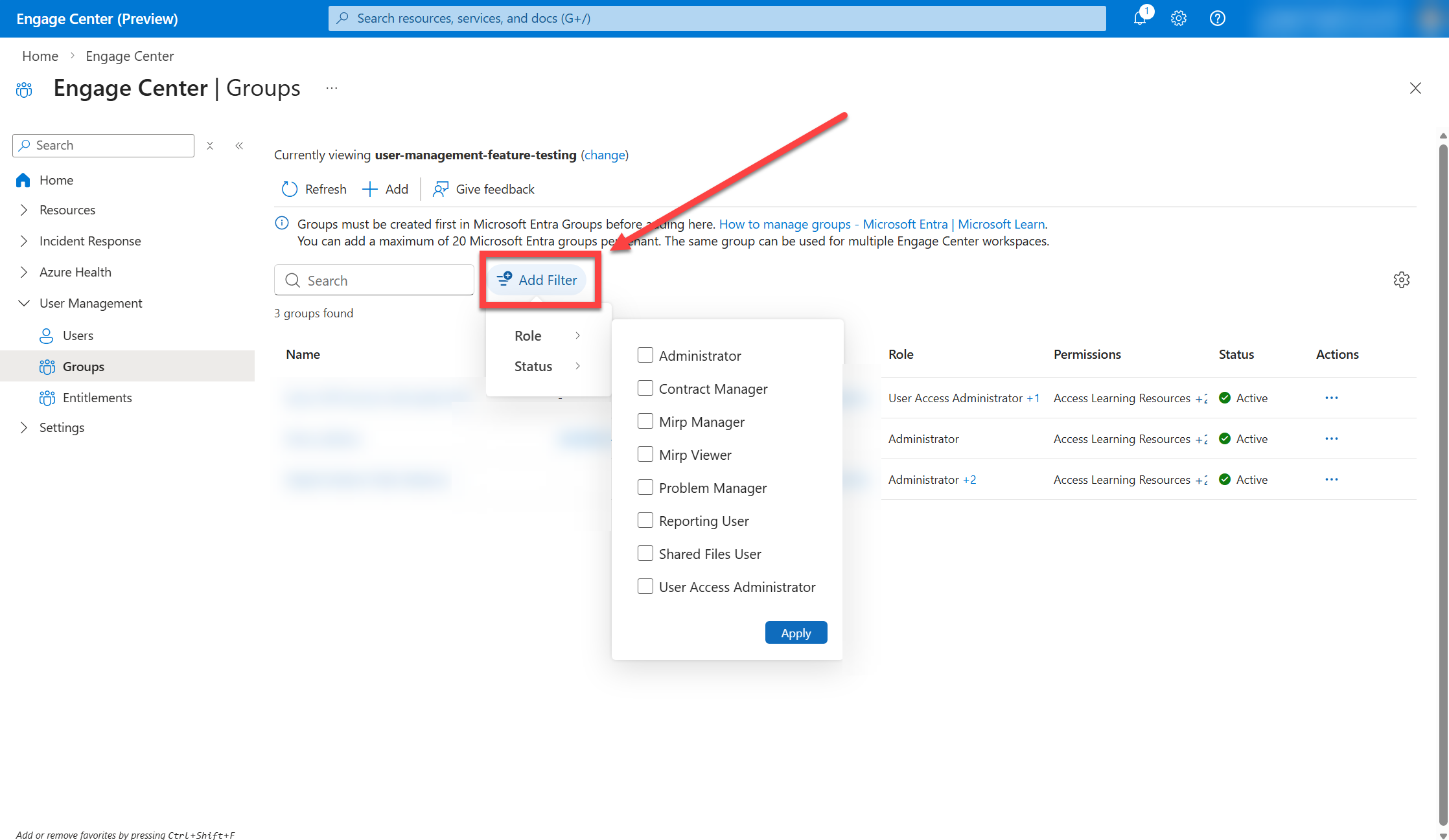
Task: Check the Problem Manager checkbox
Action: (645, 487)
